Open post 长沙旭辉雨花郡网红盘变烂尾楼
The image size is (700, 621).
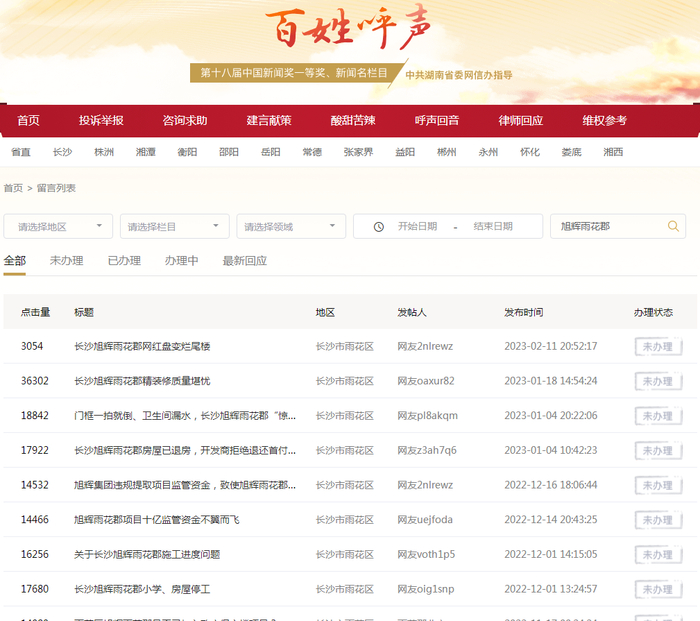pyautogui.click(x=142, y=346)
